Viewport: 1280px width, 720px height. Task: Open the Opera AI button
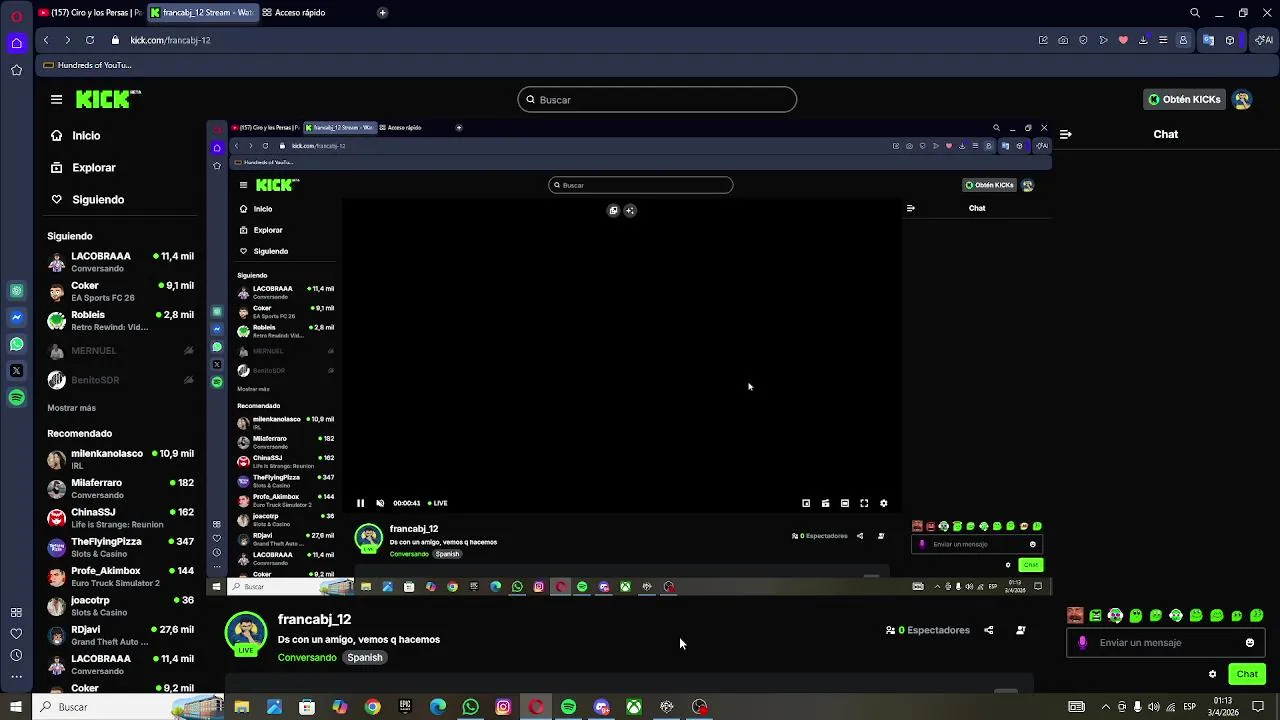(x=1264, y=40)
